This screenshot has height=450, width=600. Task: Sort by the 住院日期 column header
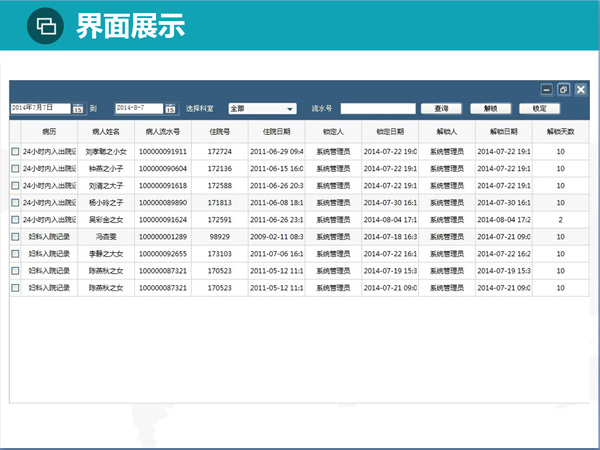point(277,132)
